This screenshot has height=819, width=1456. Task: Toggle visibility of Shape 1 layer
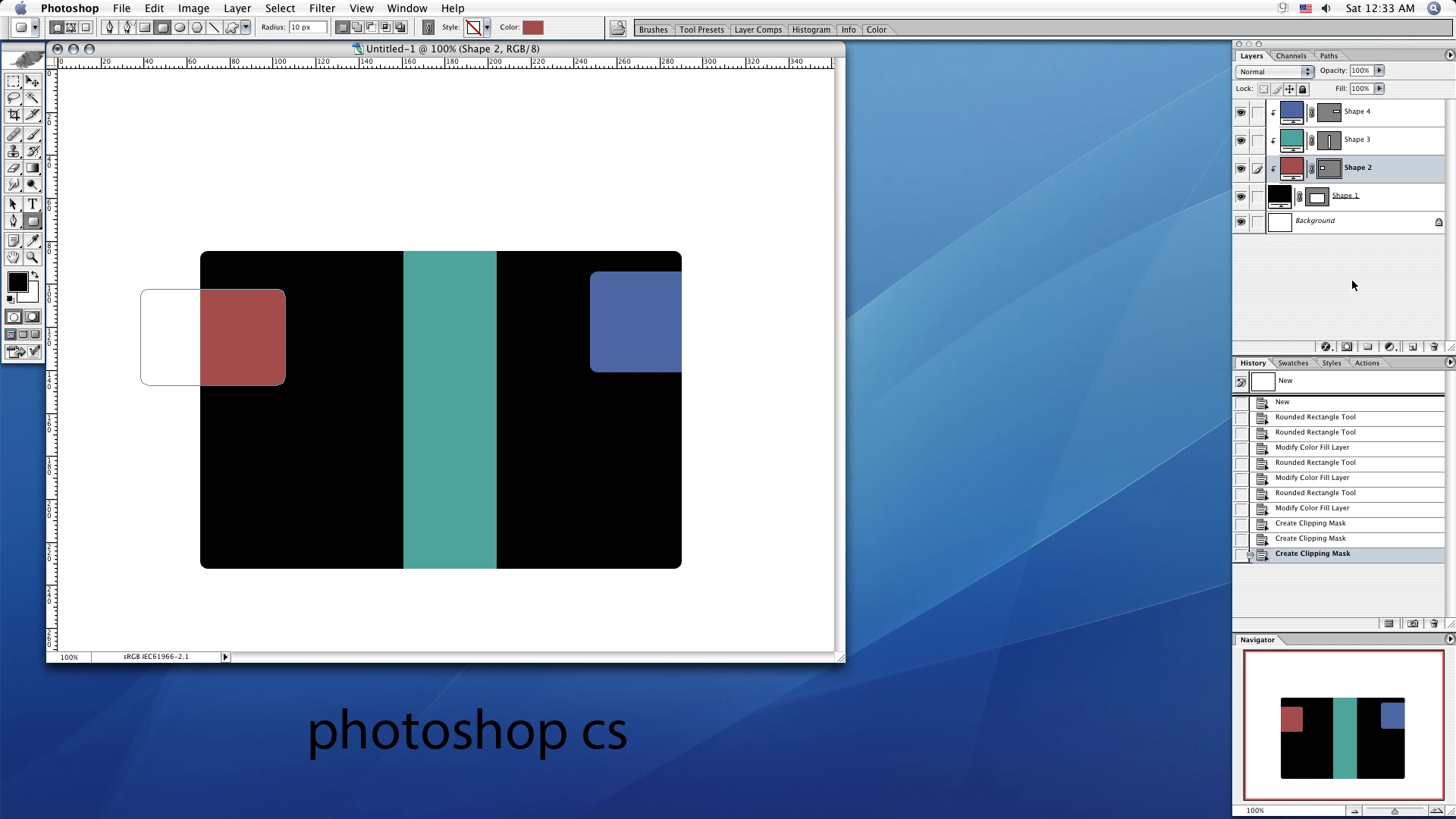pyautogui.click(x=1241, y=197)
